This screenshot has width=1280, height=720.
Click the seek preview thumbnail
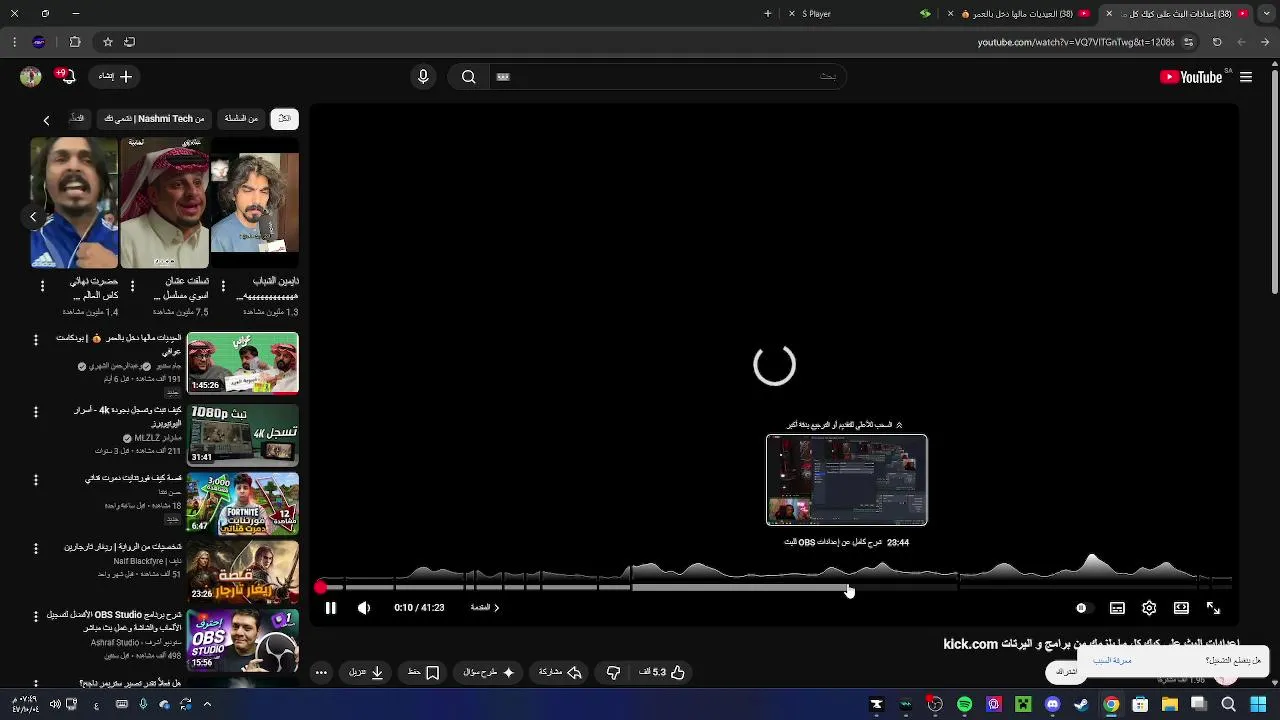coord(847,480)
